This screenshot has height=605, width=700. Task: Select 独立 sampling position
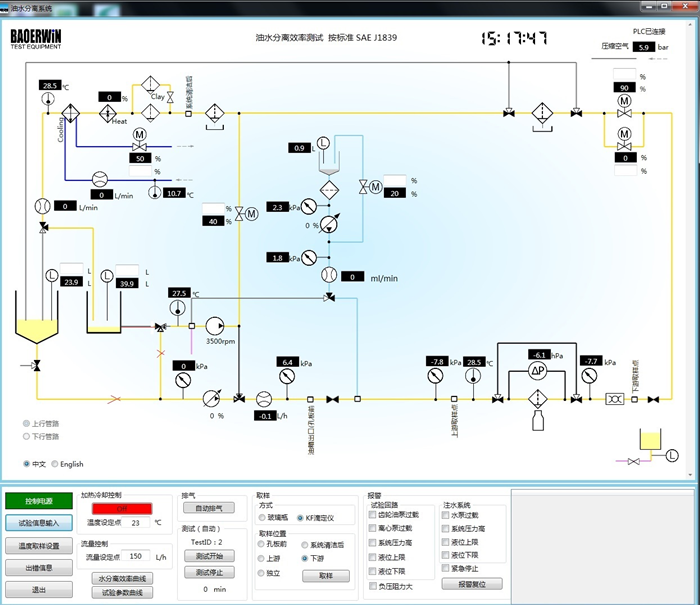261,573
